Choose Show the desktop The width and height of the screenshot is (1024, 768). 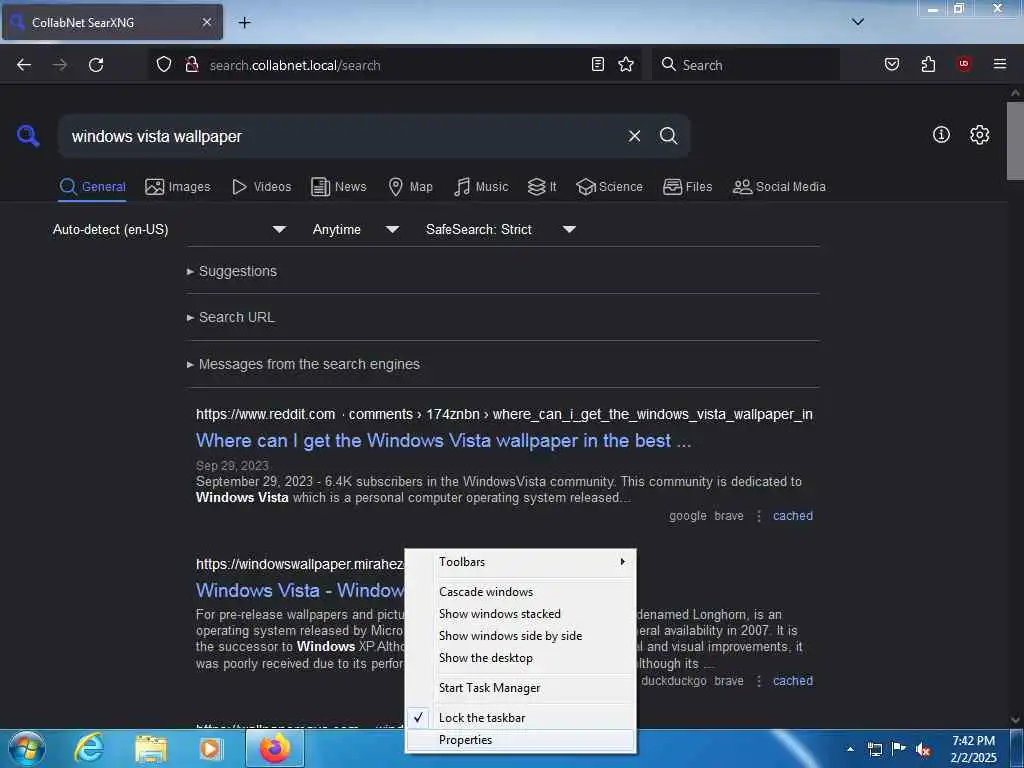[520, 658]
